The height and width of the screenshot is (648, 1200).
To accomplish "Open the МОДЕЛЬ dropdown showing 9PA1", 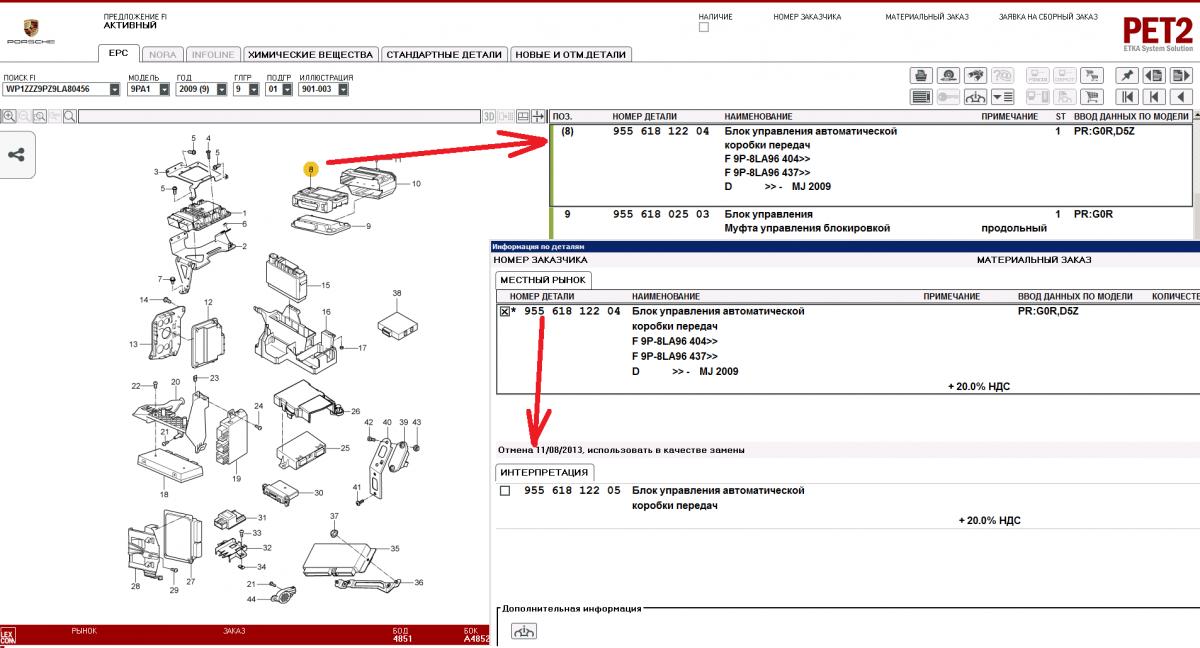I will coord(168,89).
